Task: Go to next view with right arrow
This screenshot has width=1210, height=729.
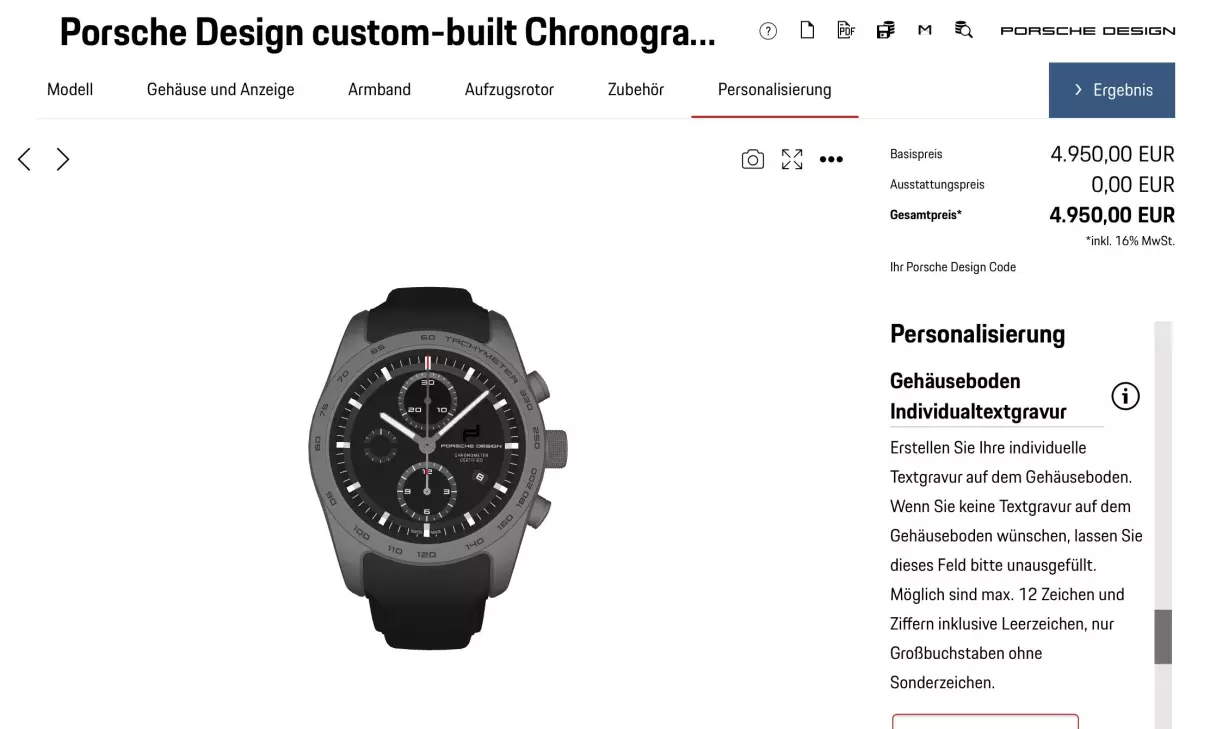Action: [x=63, y=159]
